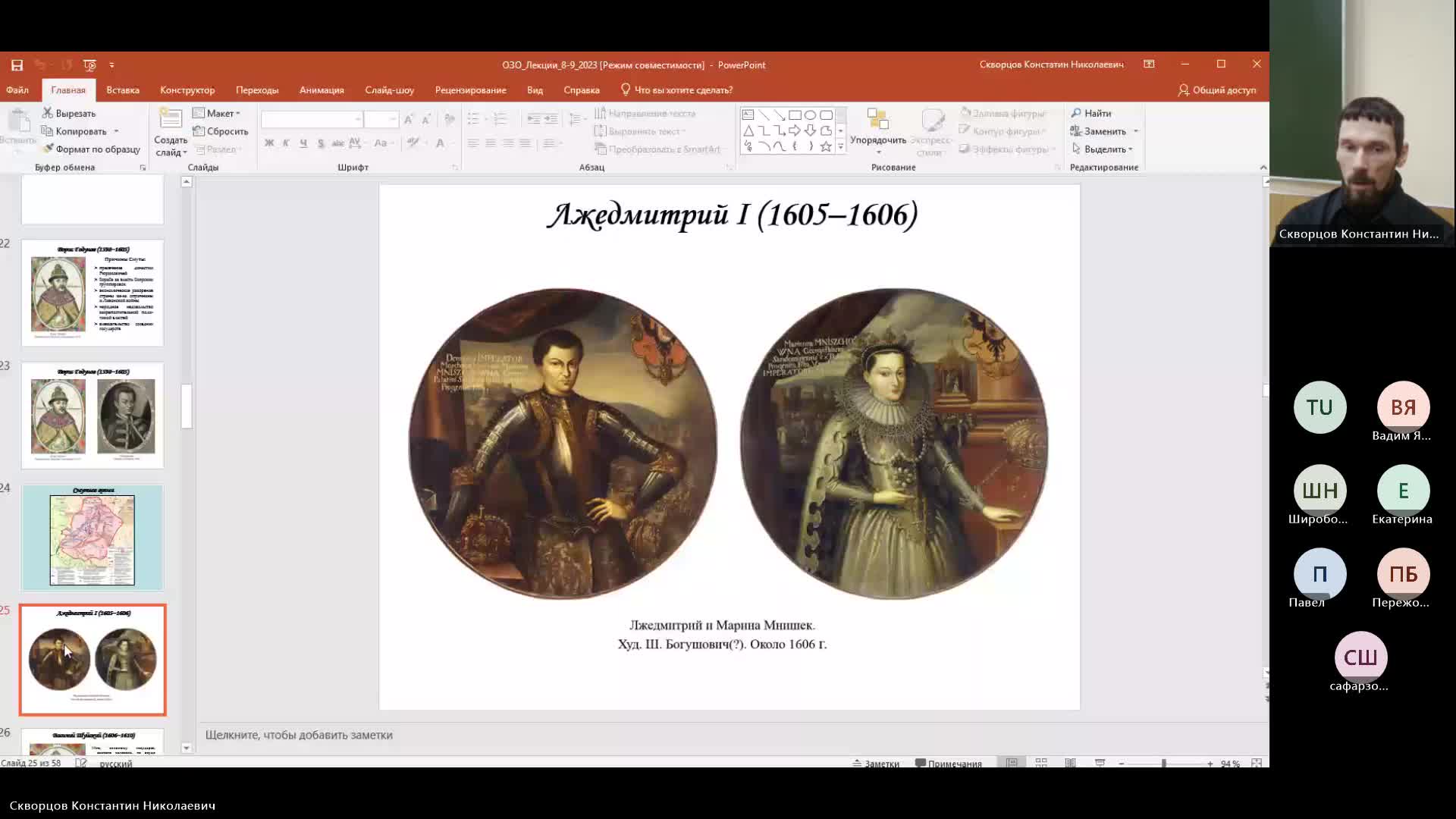Save the presentation with the floppy icon
The width and height of the screenshot is (1456, 819).
coord(17,65)
